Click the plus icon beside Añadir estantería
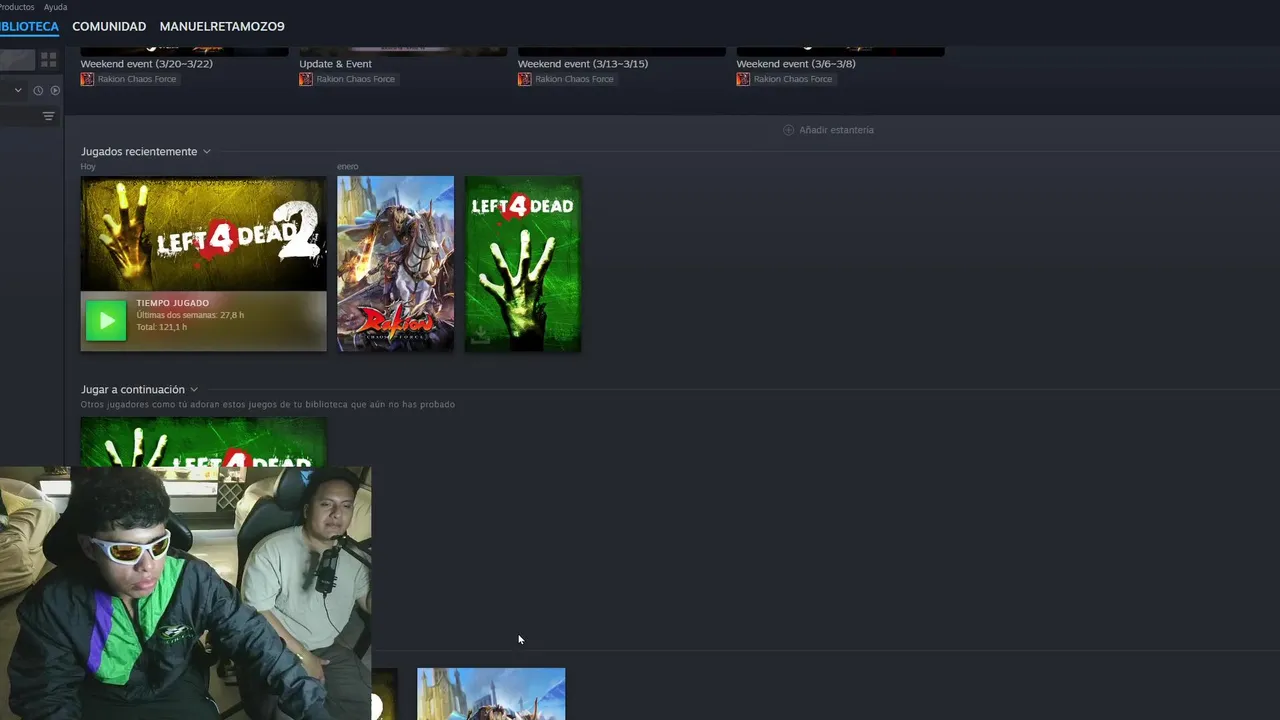Viewport: 1280px width, 720px height. 788,130
